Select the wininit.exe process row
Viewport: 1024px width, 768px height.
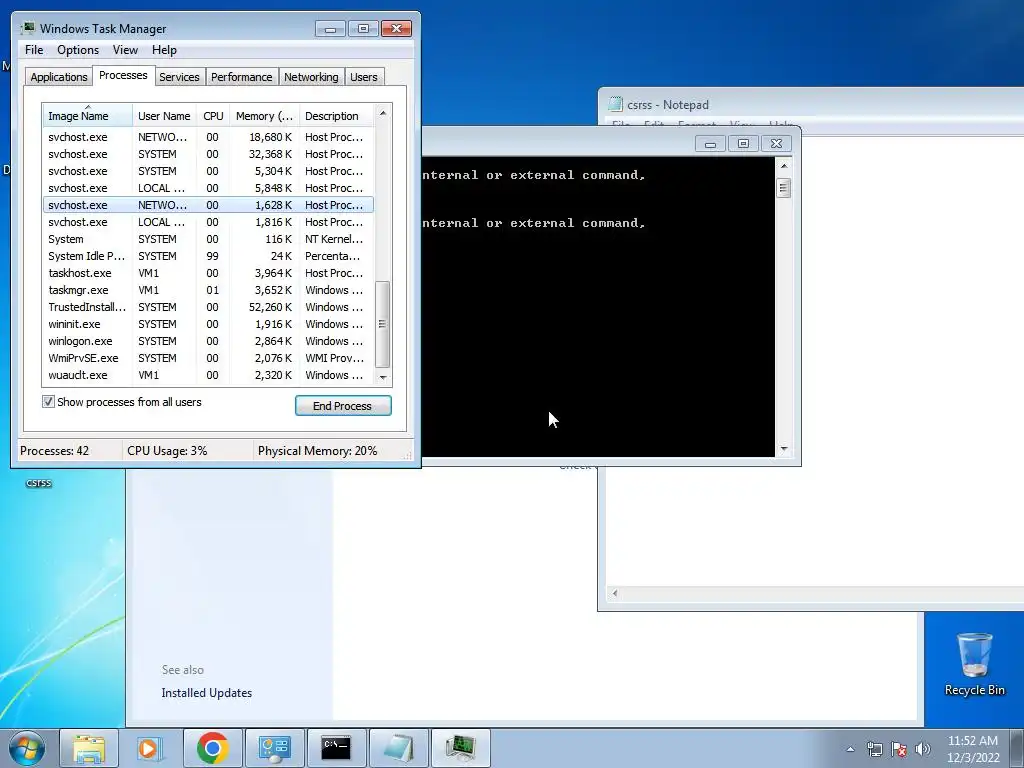pyautogui.click(x=208, y=324)
